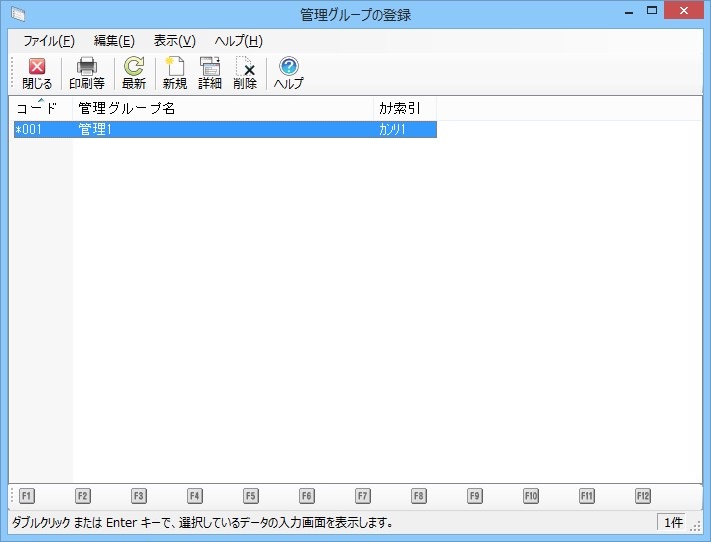Open 詳細 details view

pyautogui.click(x=210, y=73)
